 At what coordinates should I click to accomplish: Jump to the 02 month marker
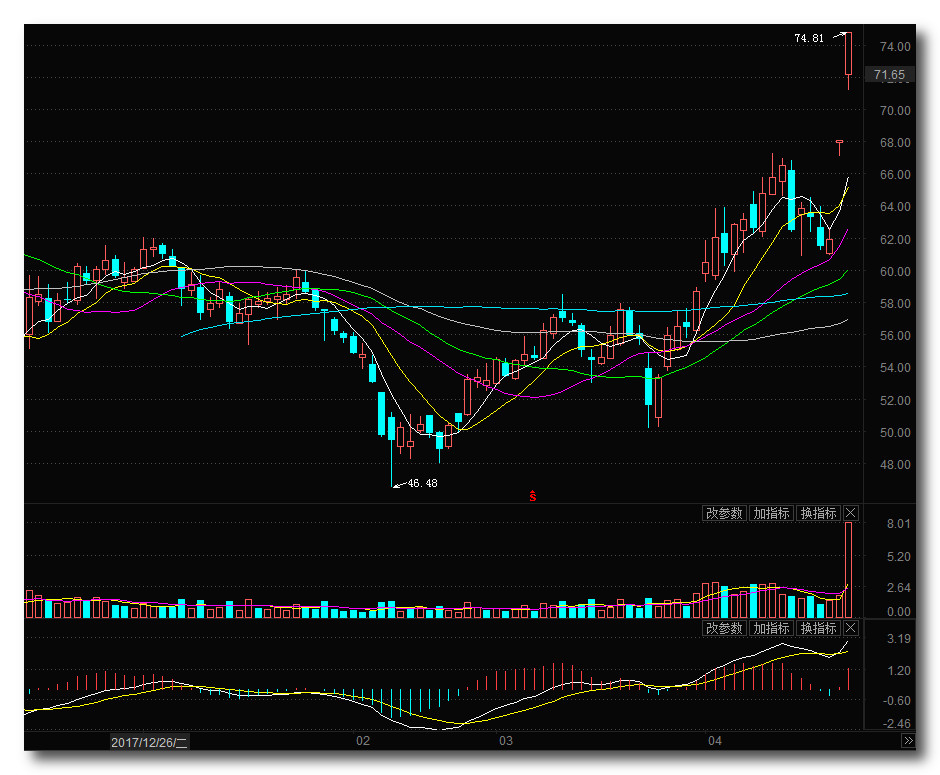tap(363, 742)
